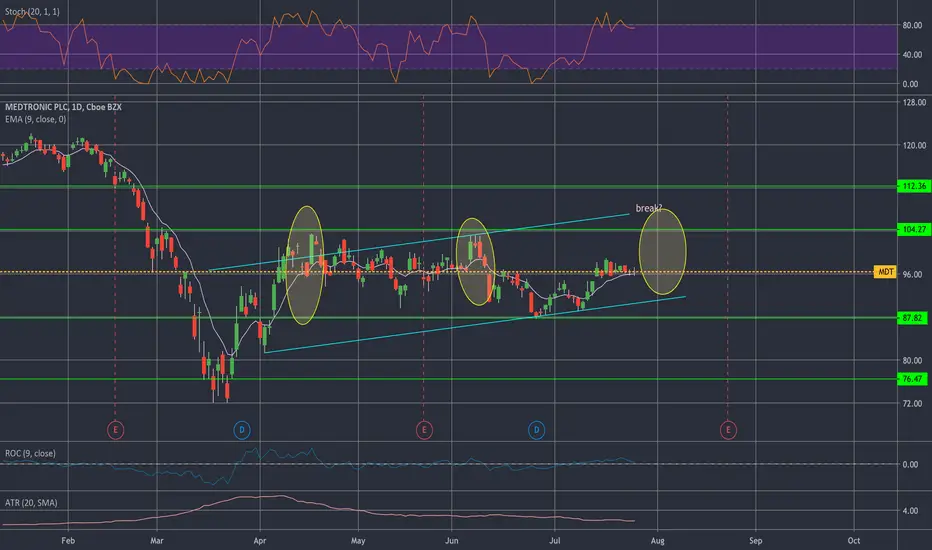This screenshot has width=932, height=550.
Task: Click the earnings E marker in mid-February
Action: click(x=115, y=430)
